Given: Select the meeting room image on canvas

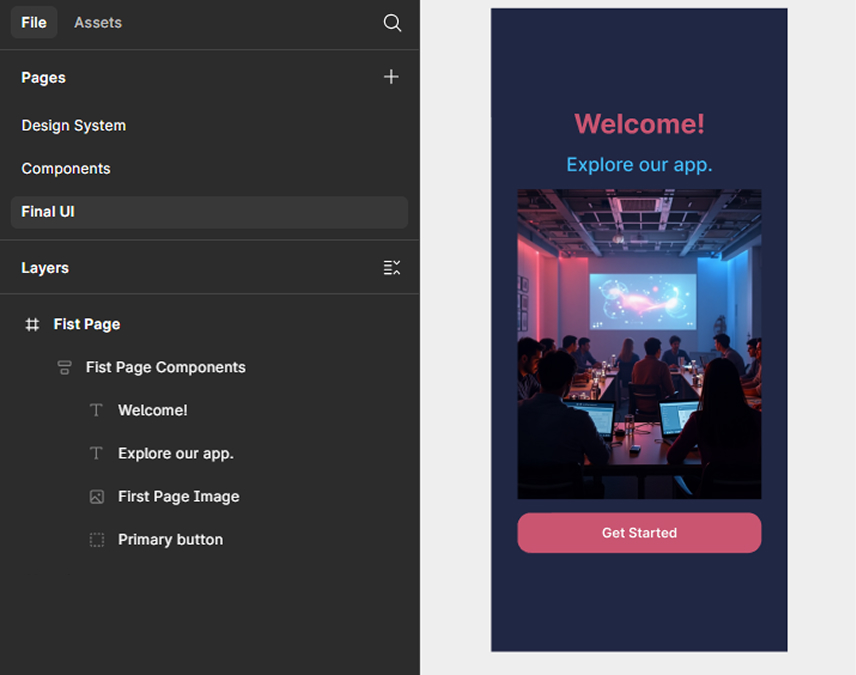Looking at the screenshot, I should tap(639, 344).
